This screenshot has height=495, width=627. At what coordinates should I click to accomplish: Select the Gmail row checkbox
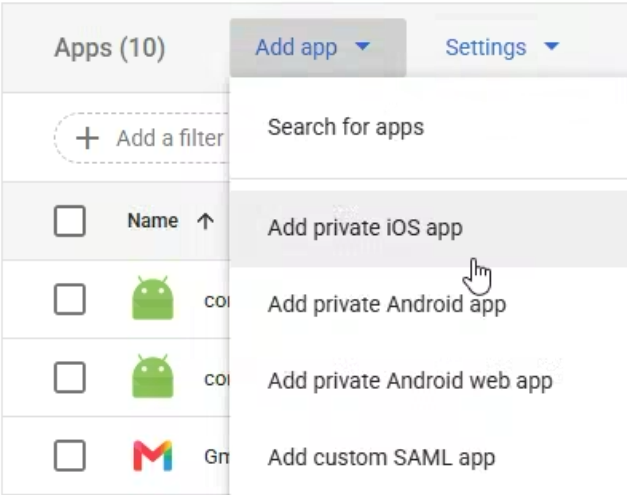pyautogui.click(x=70, y=455)
